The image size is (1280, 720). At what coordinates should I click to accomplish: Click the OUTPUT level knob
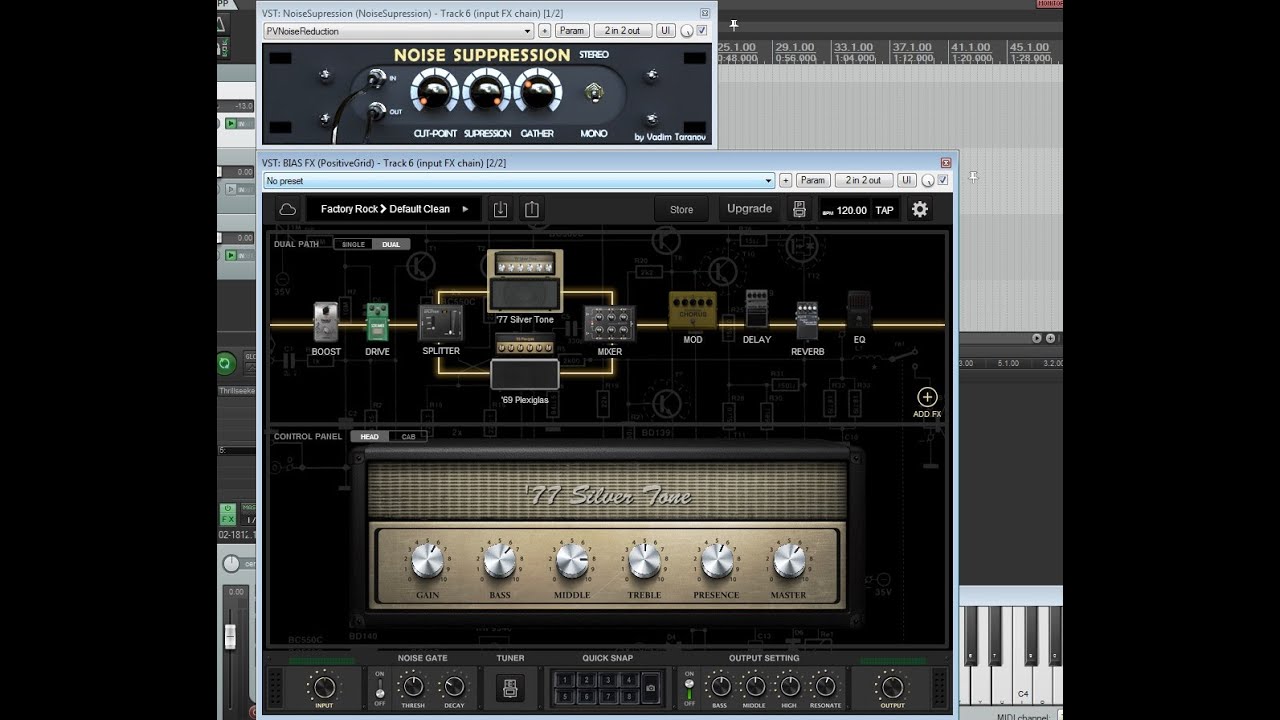[891, 686]
